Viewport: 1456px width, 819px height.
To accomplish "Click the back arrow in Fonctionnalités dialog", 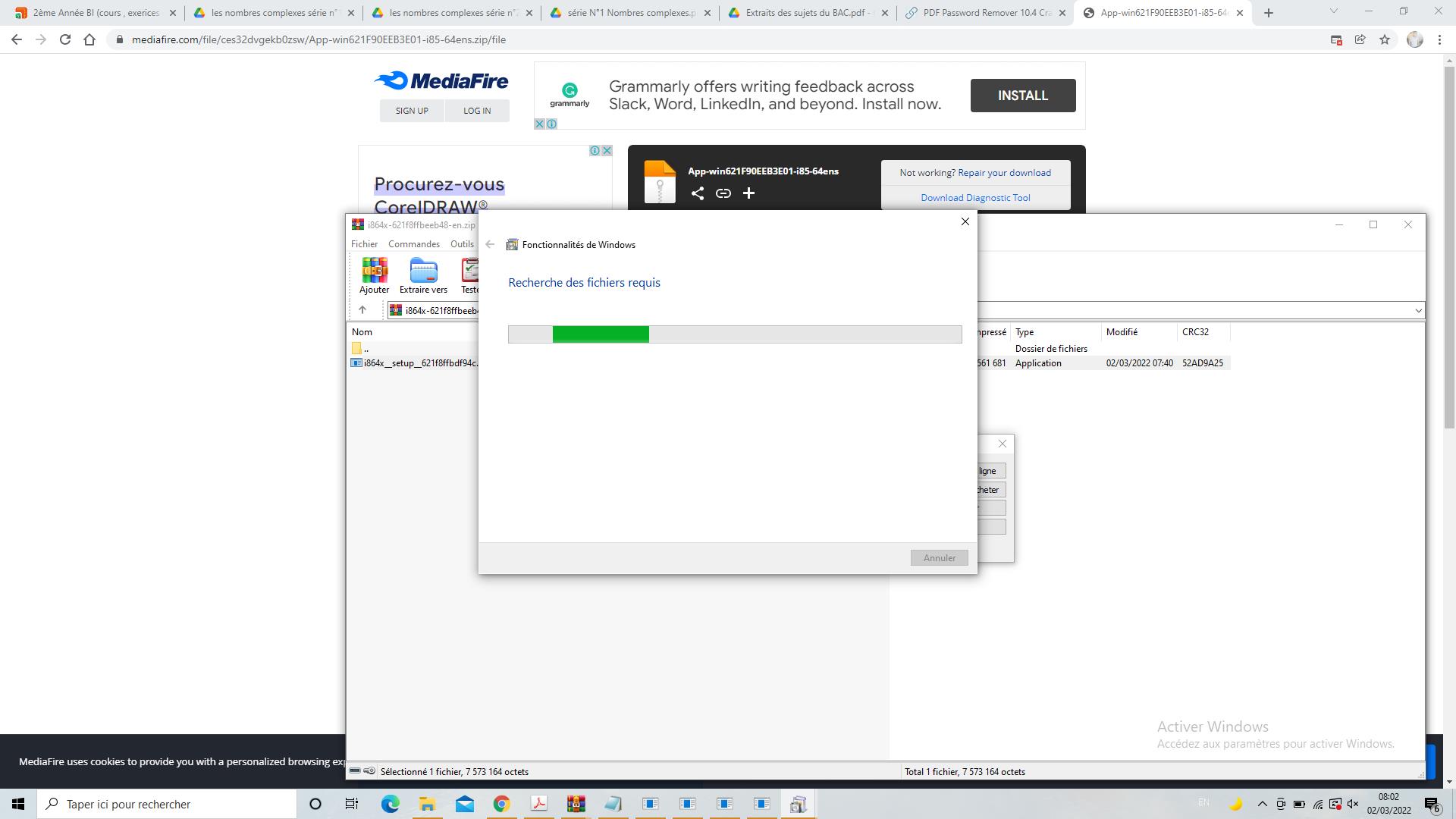I will coord(490,244).
